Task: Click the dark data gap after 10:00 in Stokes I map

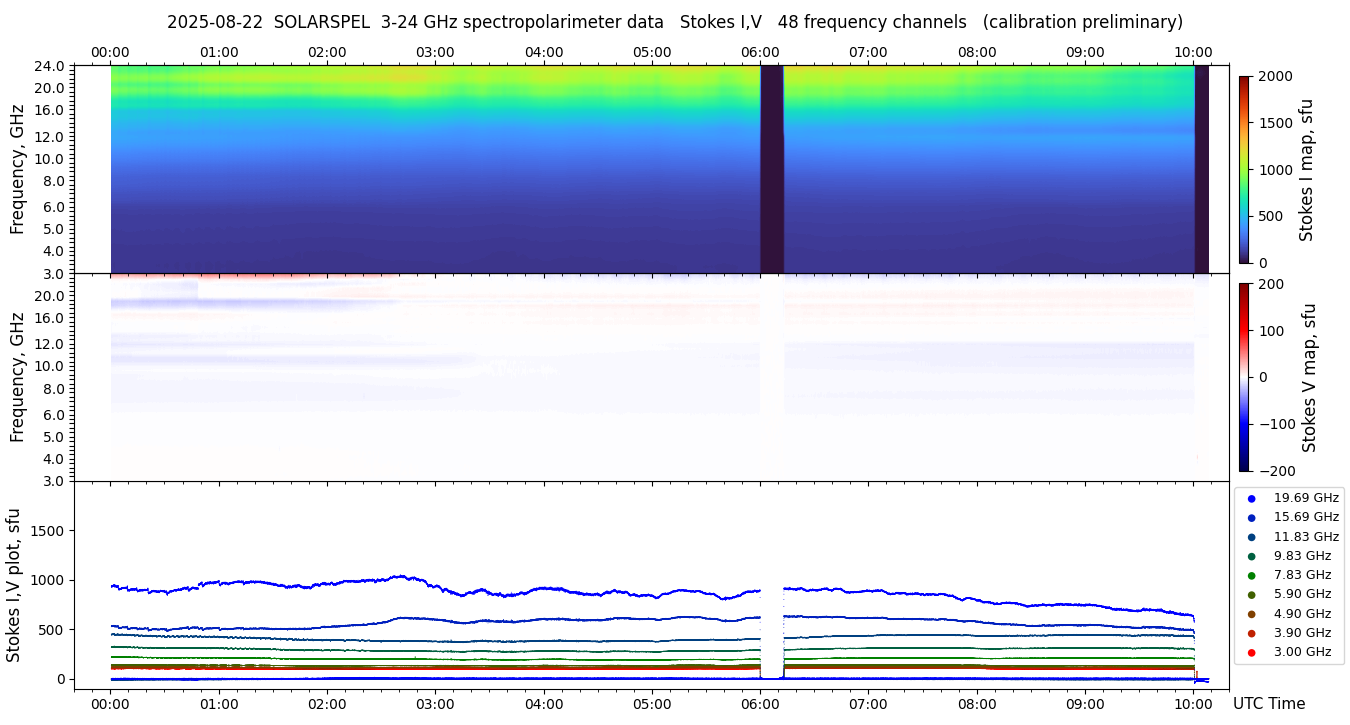Action: pos(1201,170)
